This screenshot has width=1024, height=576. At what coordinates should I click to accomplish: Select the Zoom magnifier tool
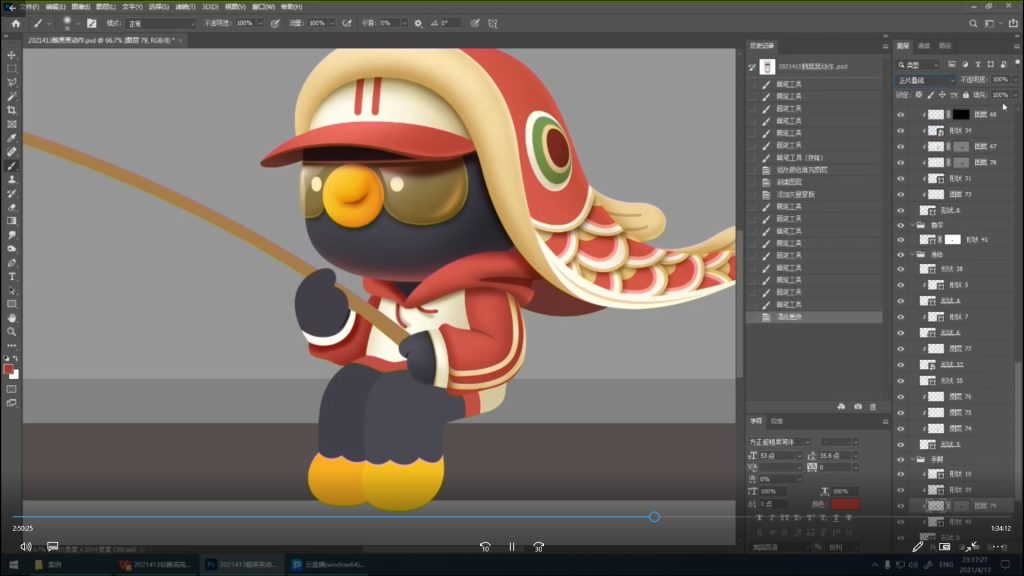pos(12,331)
